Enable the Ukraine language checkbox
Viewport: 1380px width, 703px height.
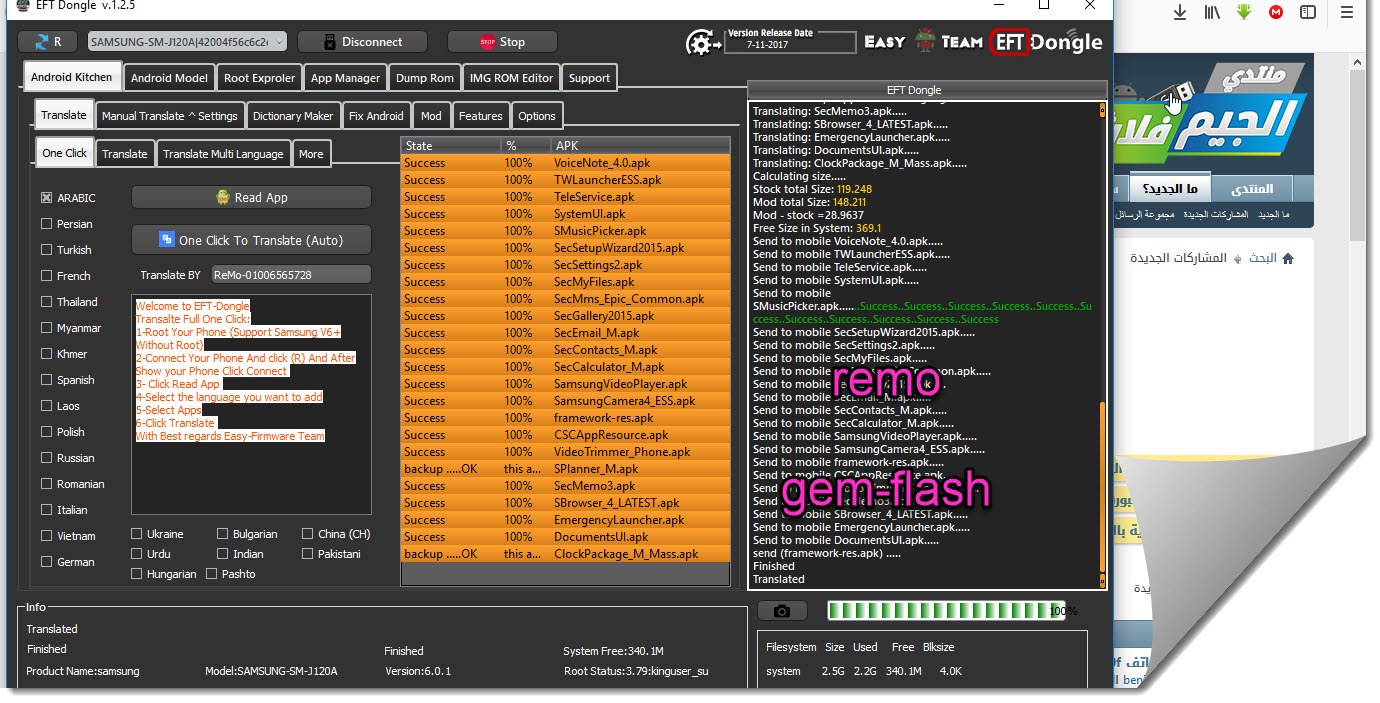pyautogui.click(x=137, y=534)
